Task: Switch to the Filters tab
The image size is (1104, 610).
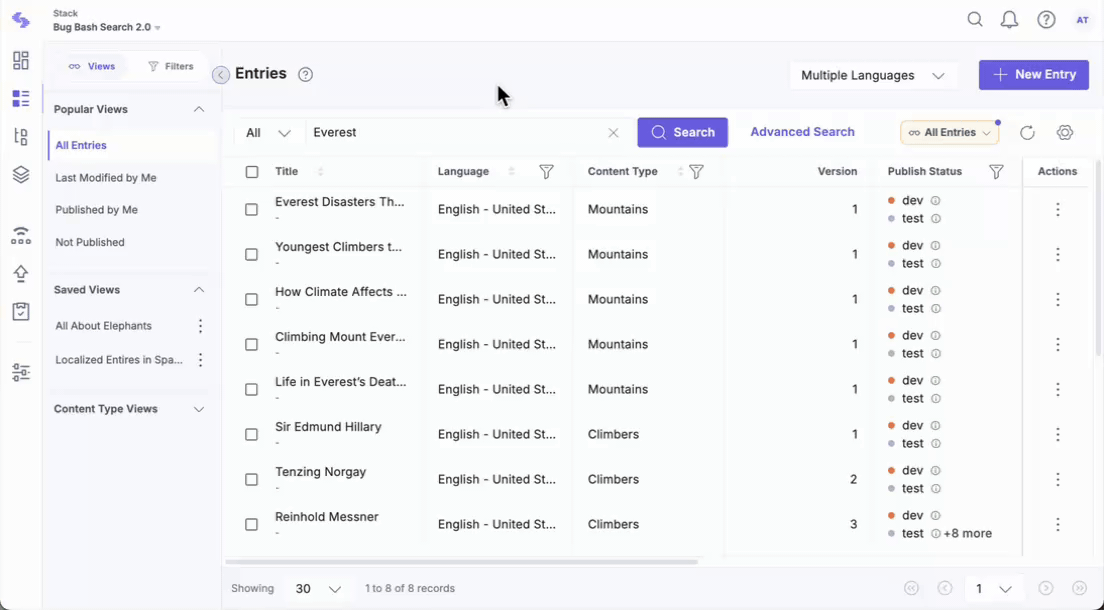Action: click(x=170, y=66)
